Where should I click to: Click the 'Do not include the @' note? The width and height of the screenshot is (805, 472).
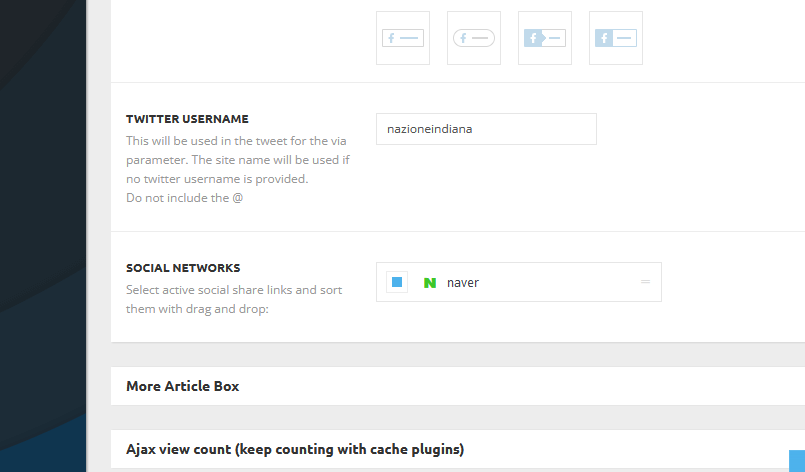[184, 198]
